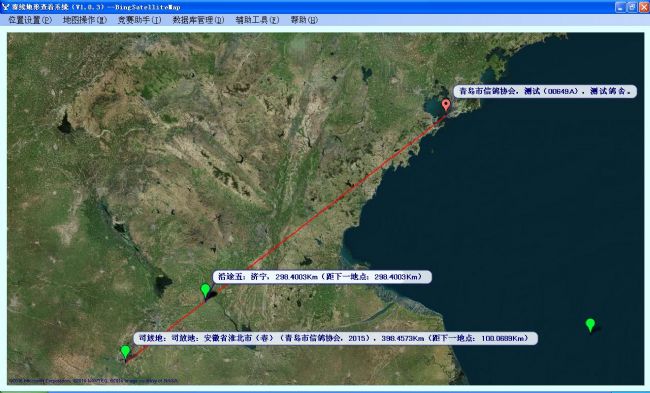
Task: Open the 竞赛助手(I) menu
Action: [x=139, y=20]
